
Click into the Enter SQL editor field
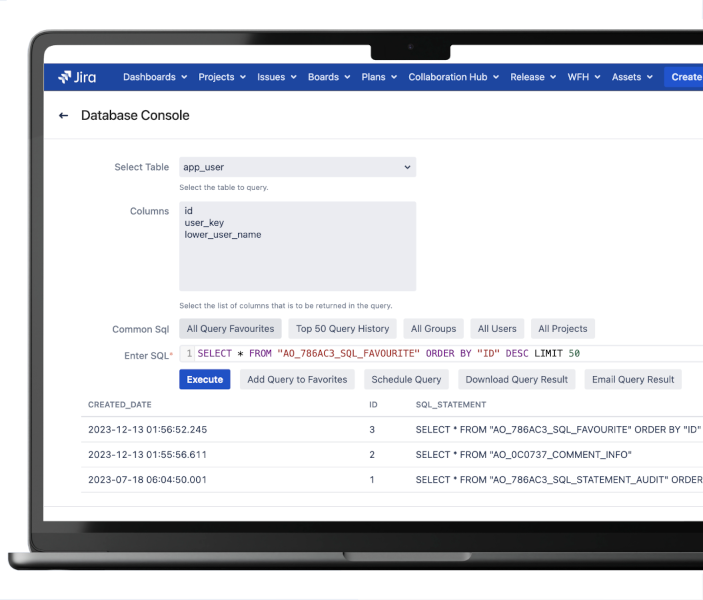coord(440,353)
